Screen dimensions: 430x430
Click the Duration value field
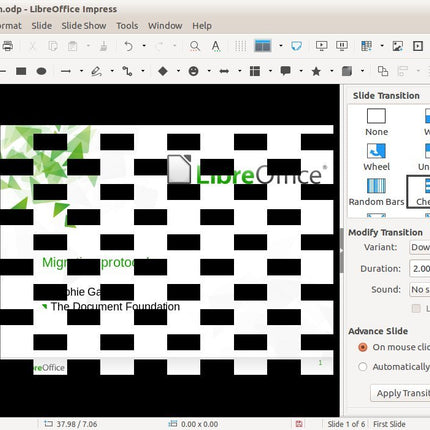420,268
